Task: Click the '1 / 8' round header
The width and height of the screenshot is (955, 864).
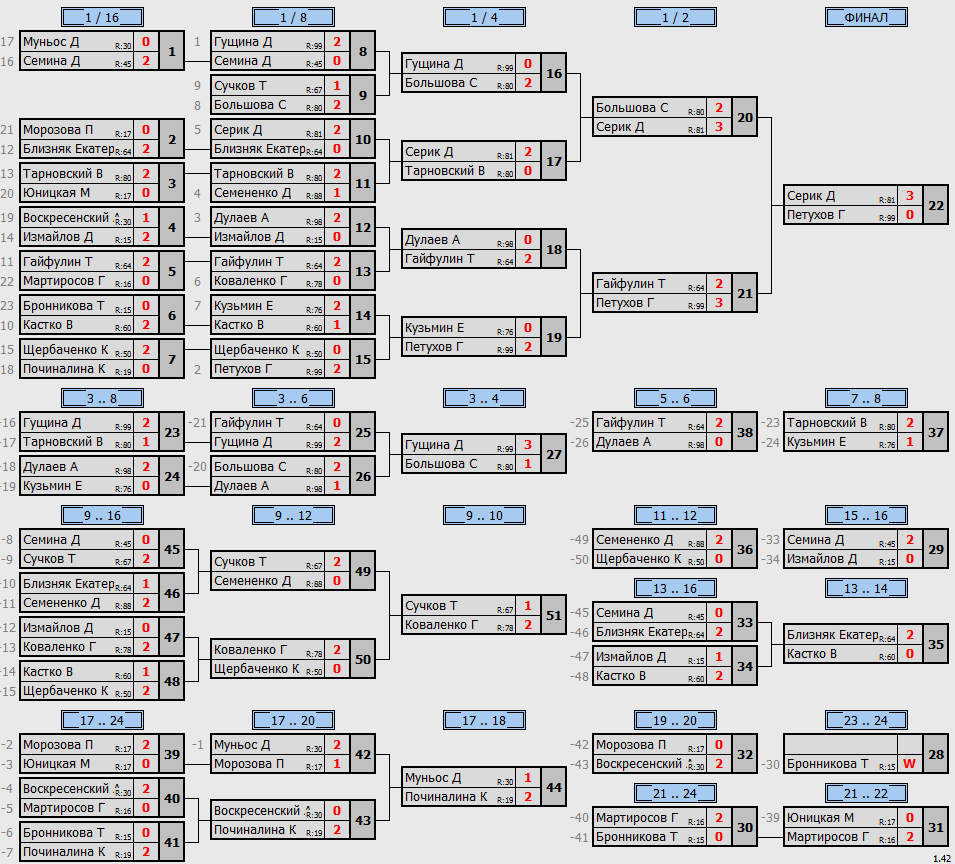Action: pos(293,17)
